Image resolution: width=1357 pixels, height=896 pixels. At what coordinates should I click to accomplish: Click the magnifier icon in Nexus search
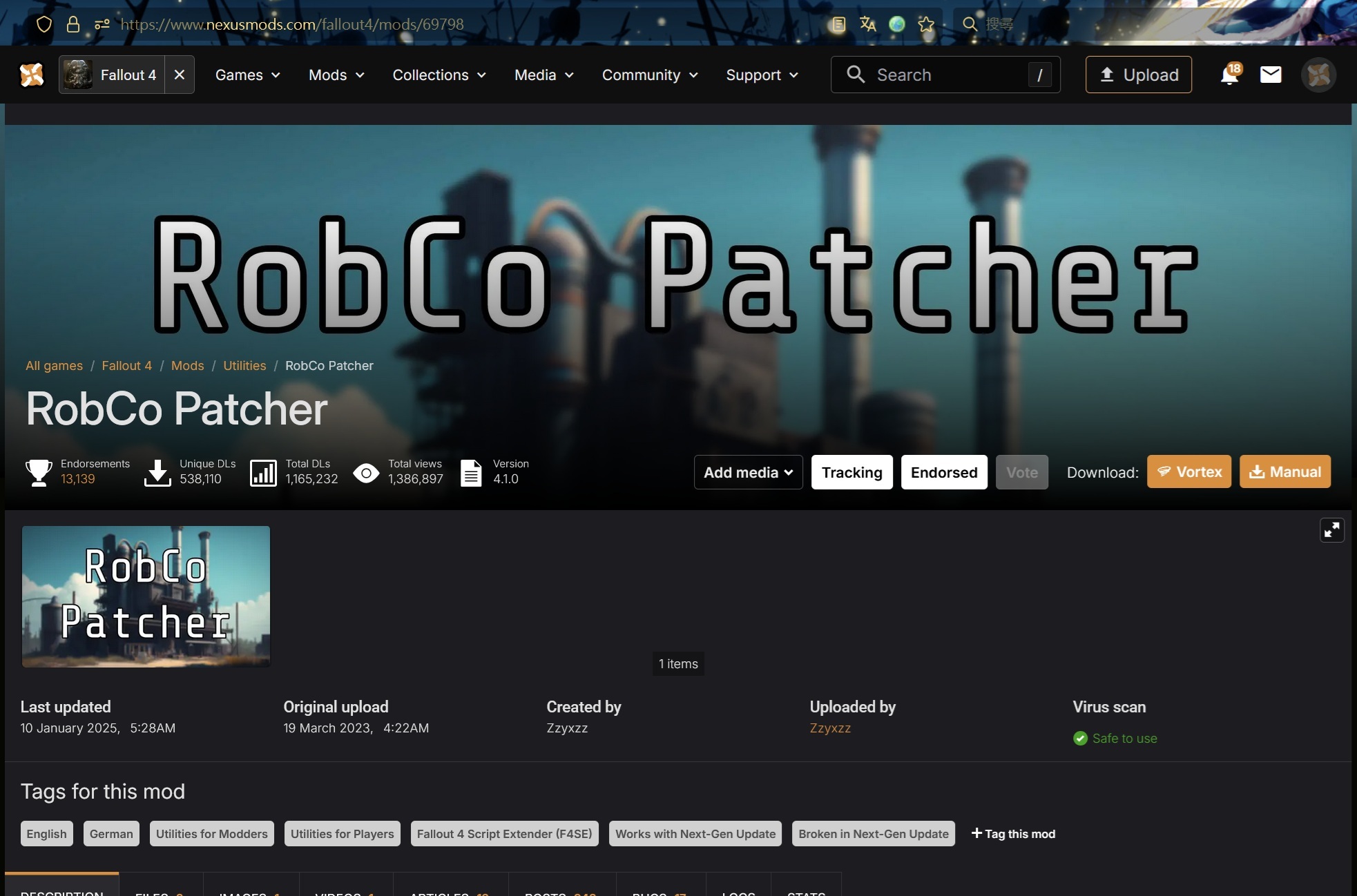pos(856,75)
